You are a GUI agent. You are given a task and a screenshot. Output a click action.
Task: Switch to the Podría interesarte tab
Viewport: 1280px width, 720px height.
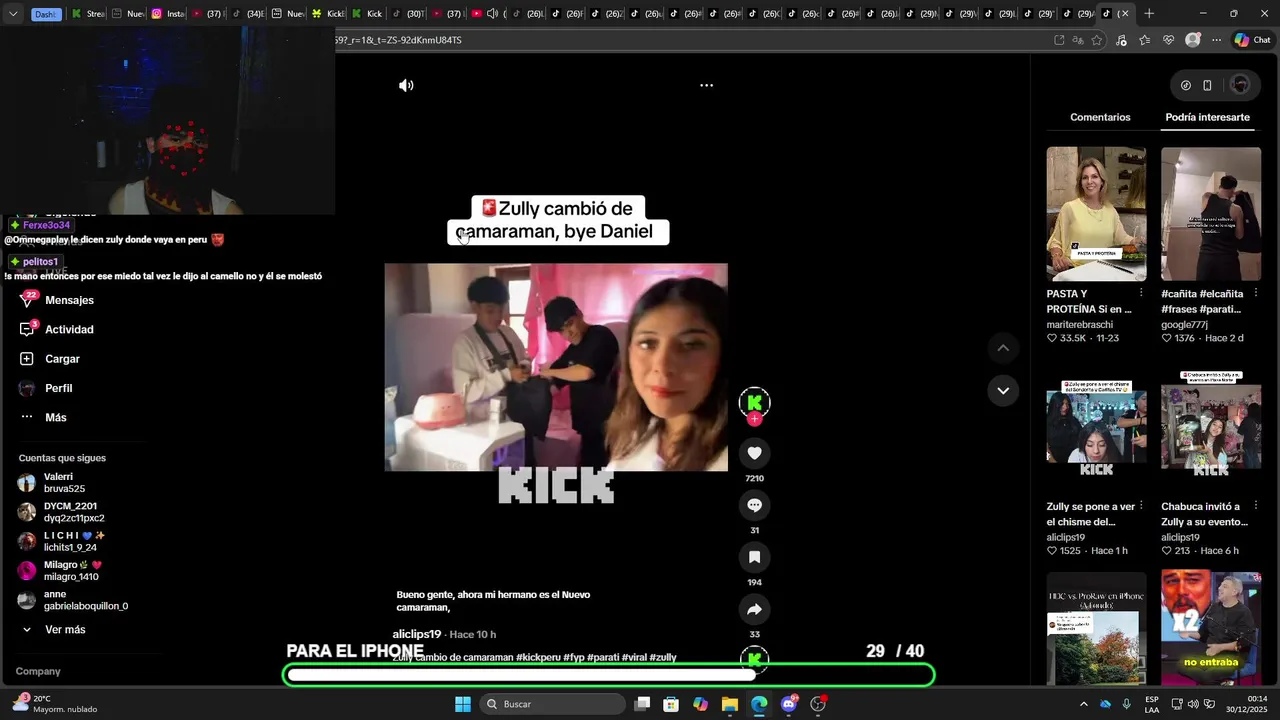tap(1207, 117)
